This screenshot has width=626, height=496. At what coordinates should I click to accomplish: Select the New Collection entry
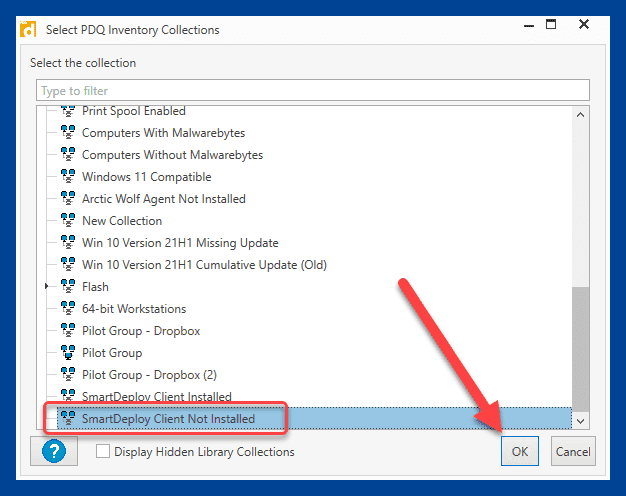122,220
